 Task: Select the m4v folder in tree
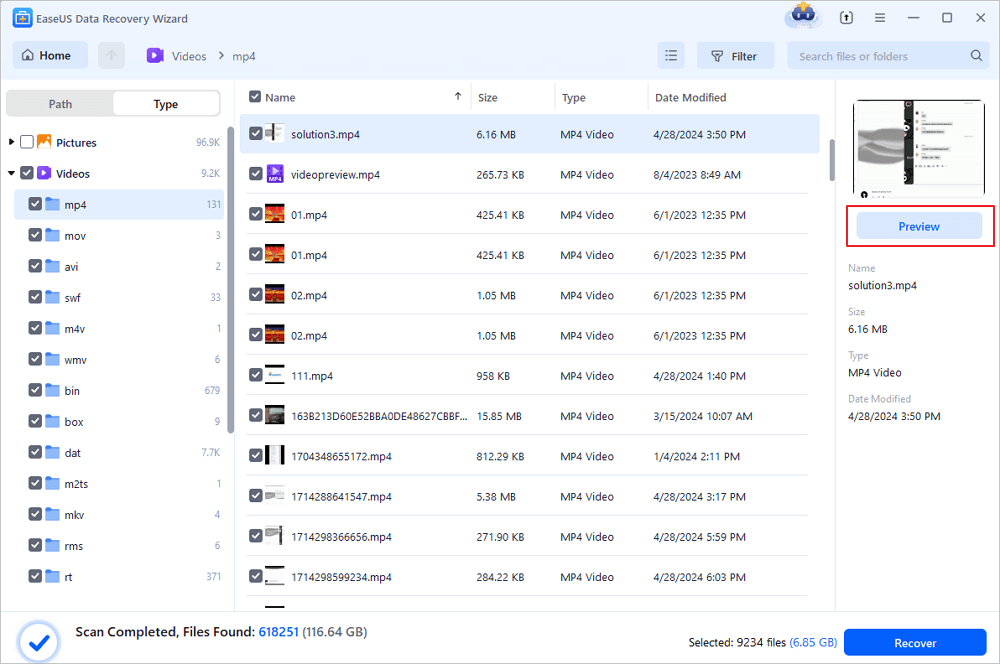click(119, 328)
